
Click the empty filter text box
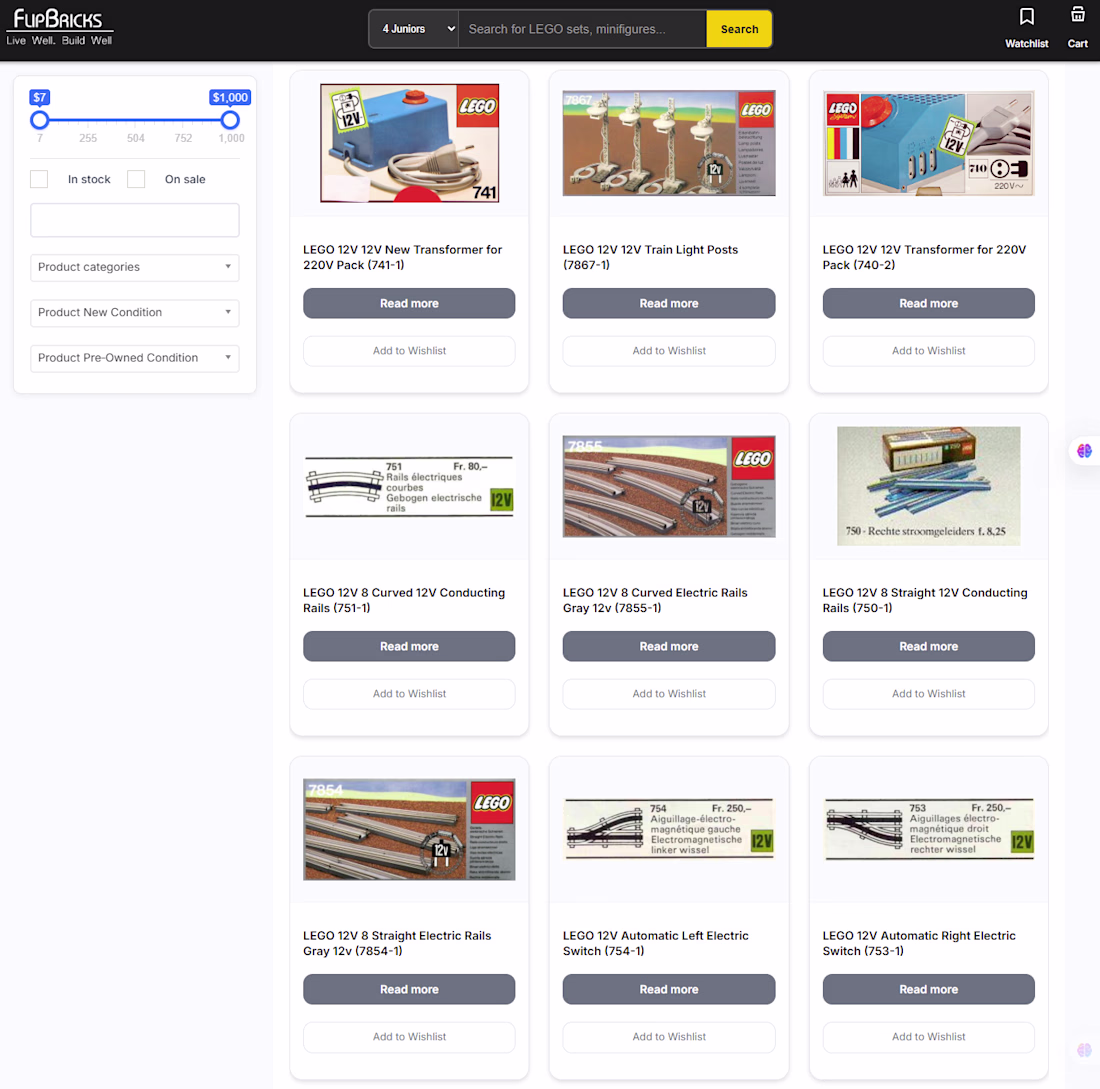pos(135,220)
